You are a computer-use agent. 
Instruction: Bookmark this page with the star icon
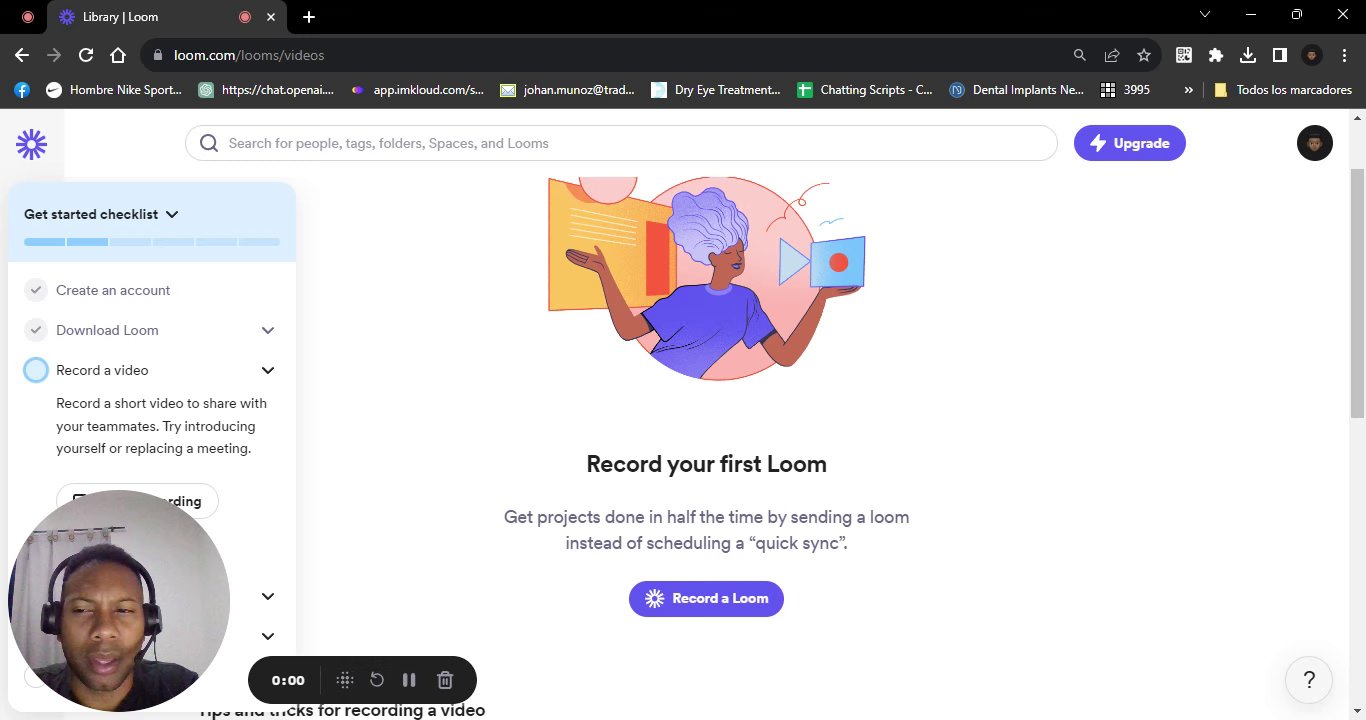(1144, 55)
